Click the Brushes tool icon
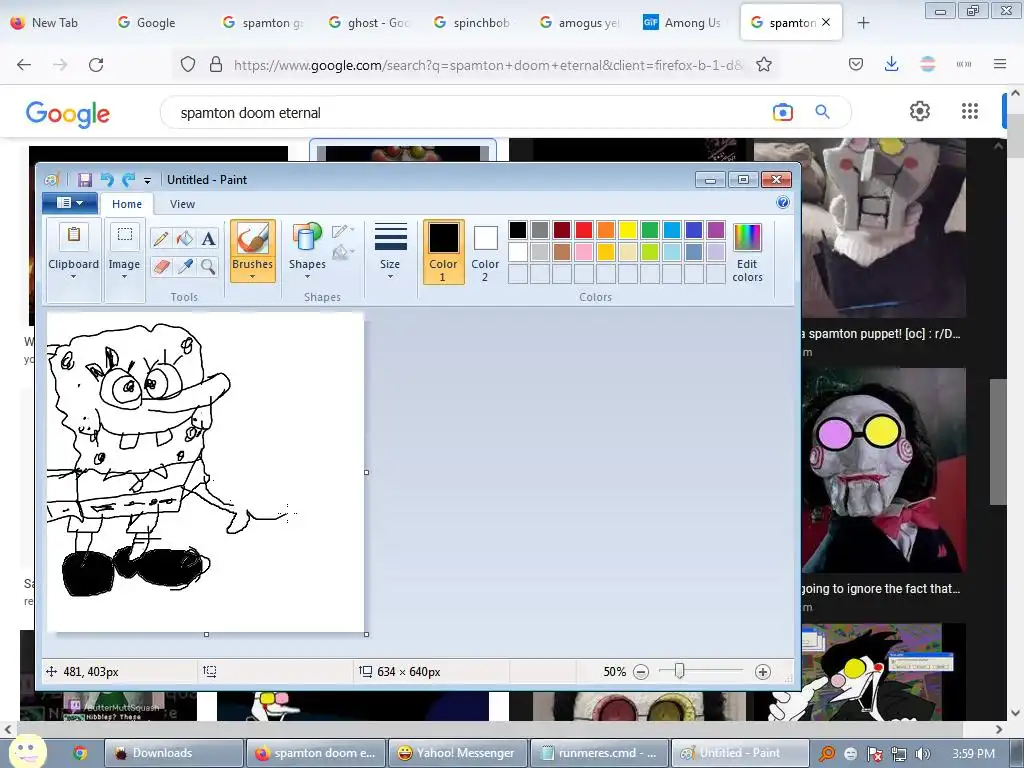The height and width of the screenshot is (768, 1024). pos(253,238)
